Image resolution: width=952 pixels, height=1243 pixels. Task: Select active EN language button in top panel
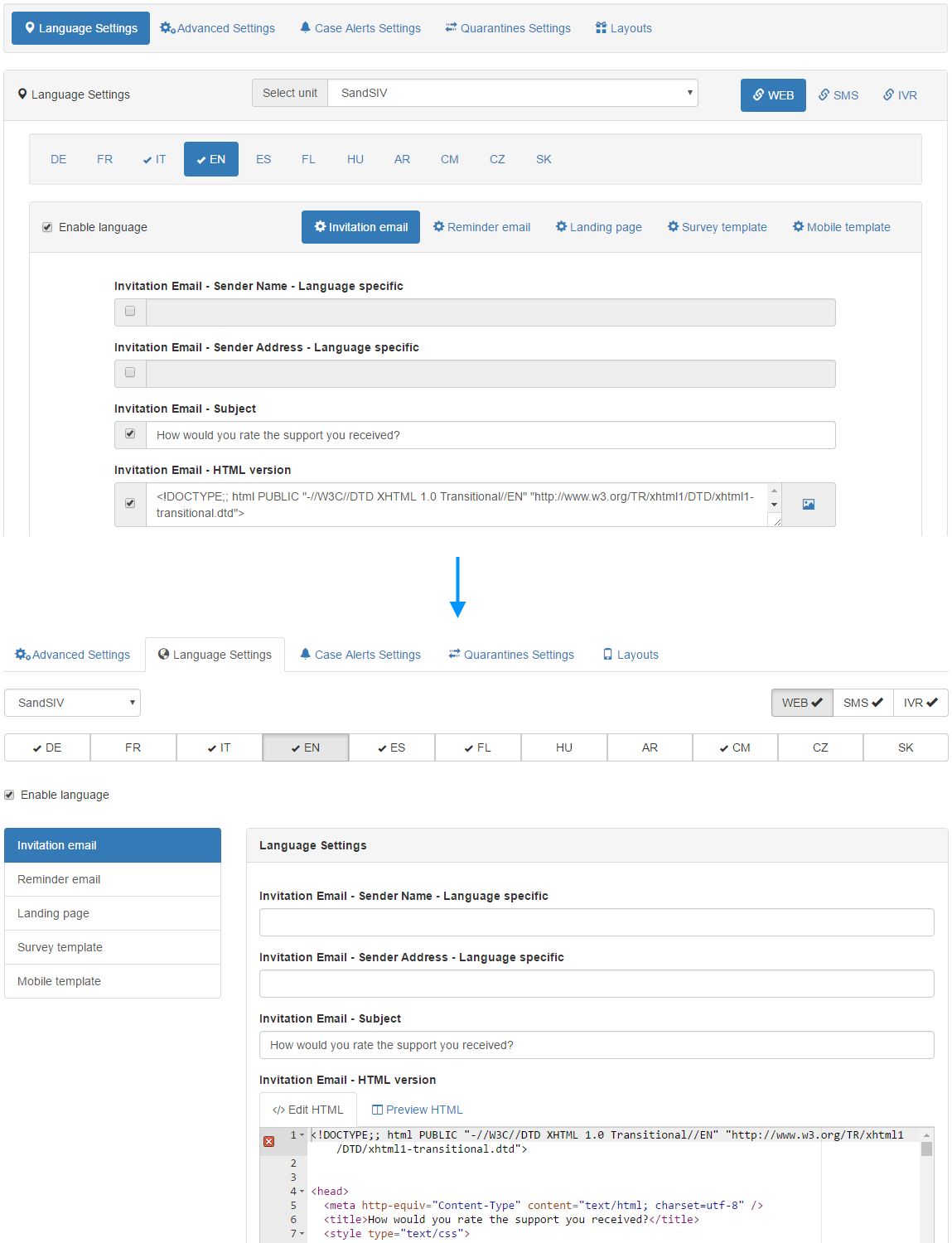[211, 159]
